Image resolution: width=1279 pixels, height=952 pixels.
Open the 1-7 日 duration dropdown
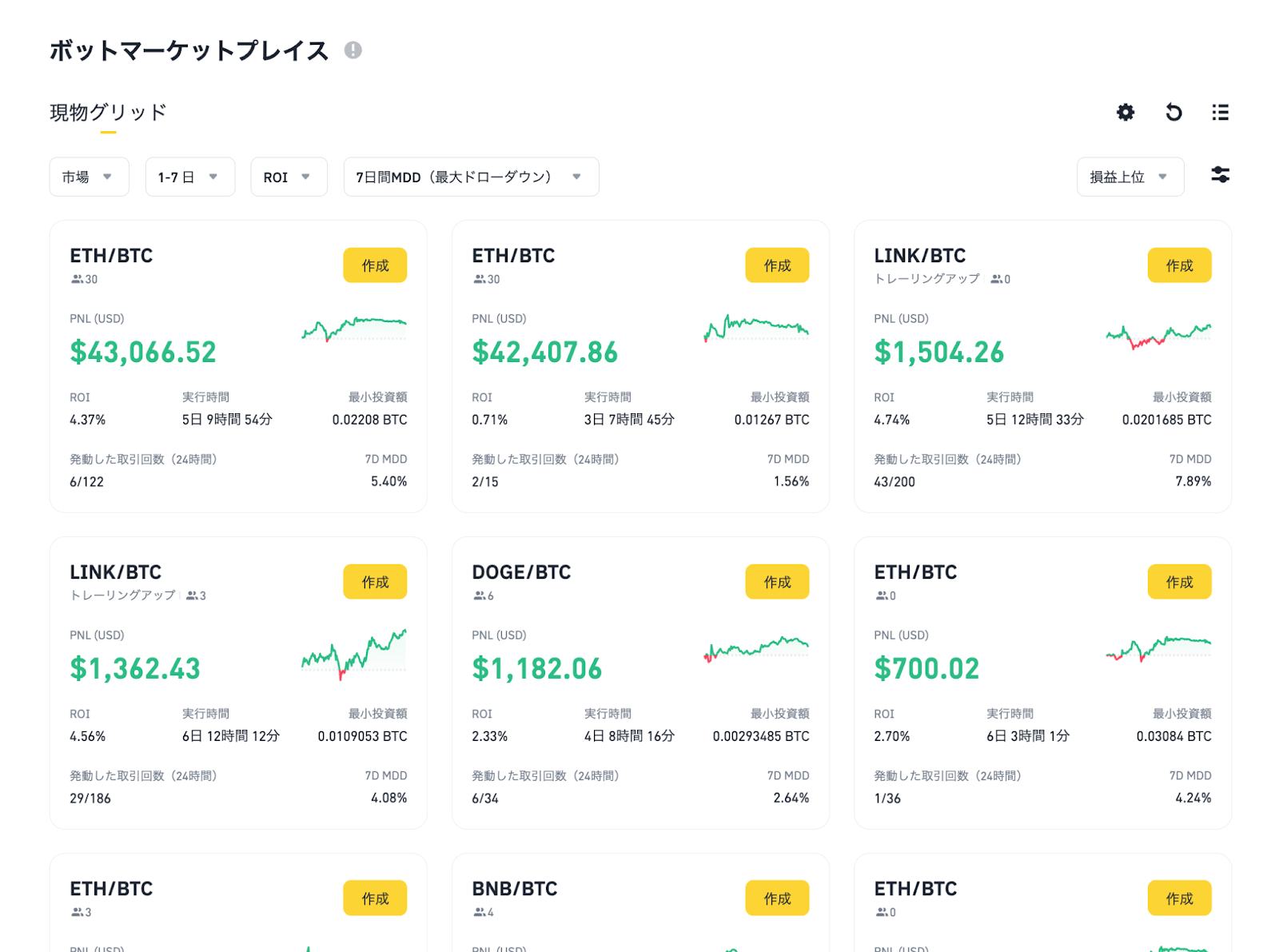click(190, 177)
